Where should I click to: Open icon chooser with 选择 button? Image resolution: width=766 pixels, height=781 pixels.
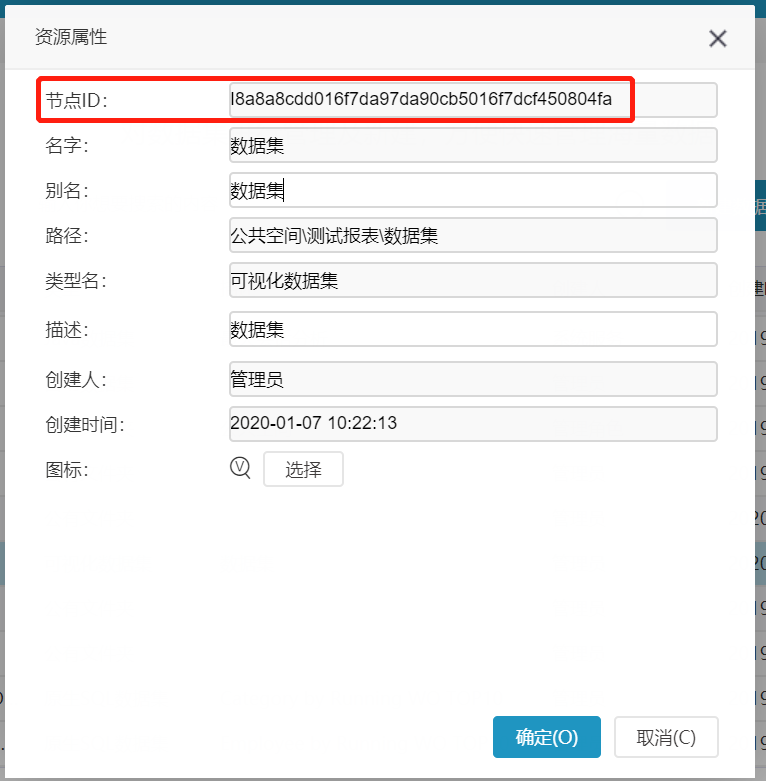303,469
